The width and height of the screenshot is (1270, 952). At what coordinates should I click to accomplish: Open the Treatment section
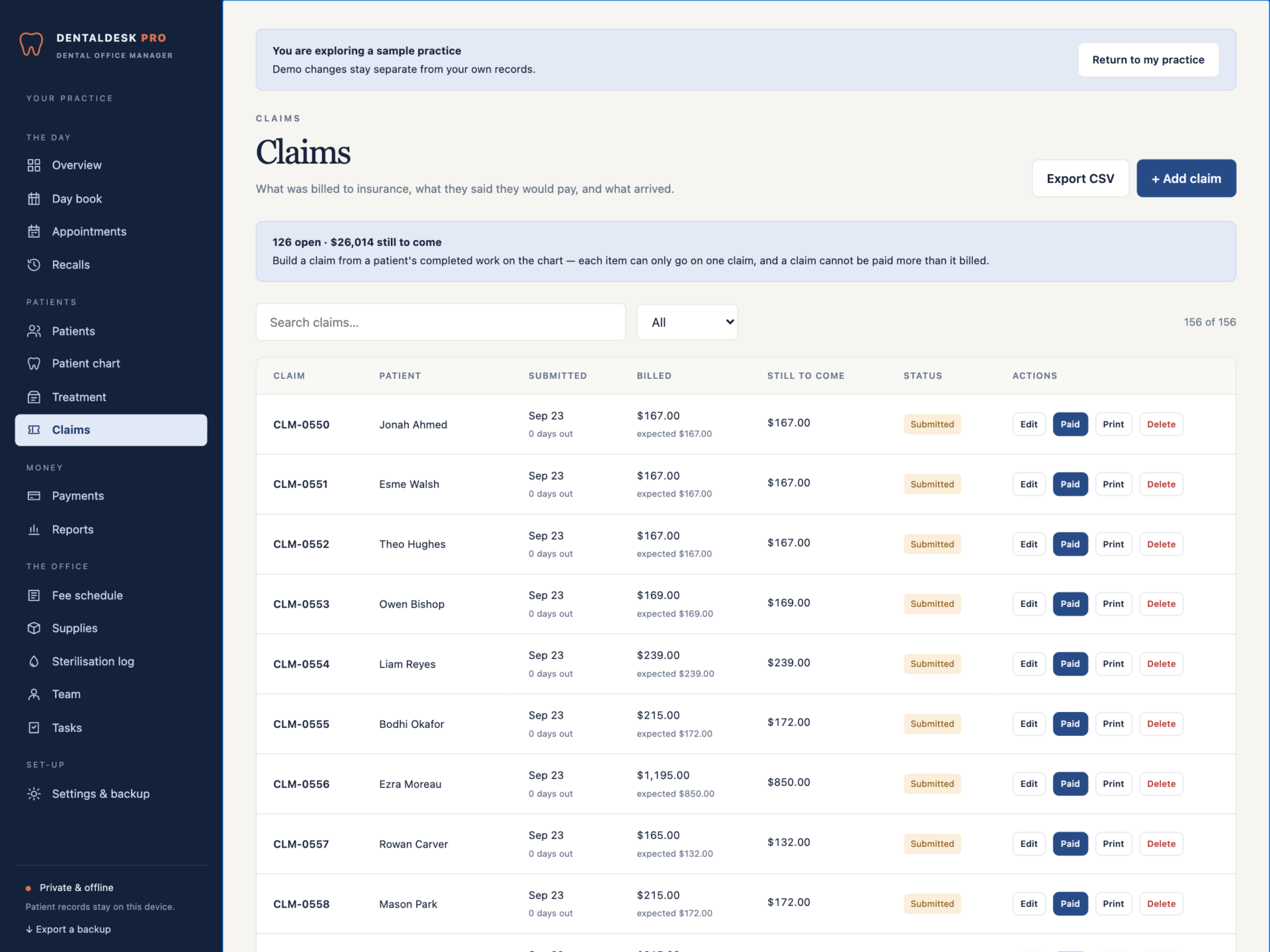pyautogui.click(x=111, y=397)
